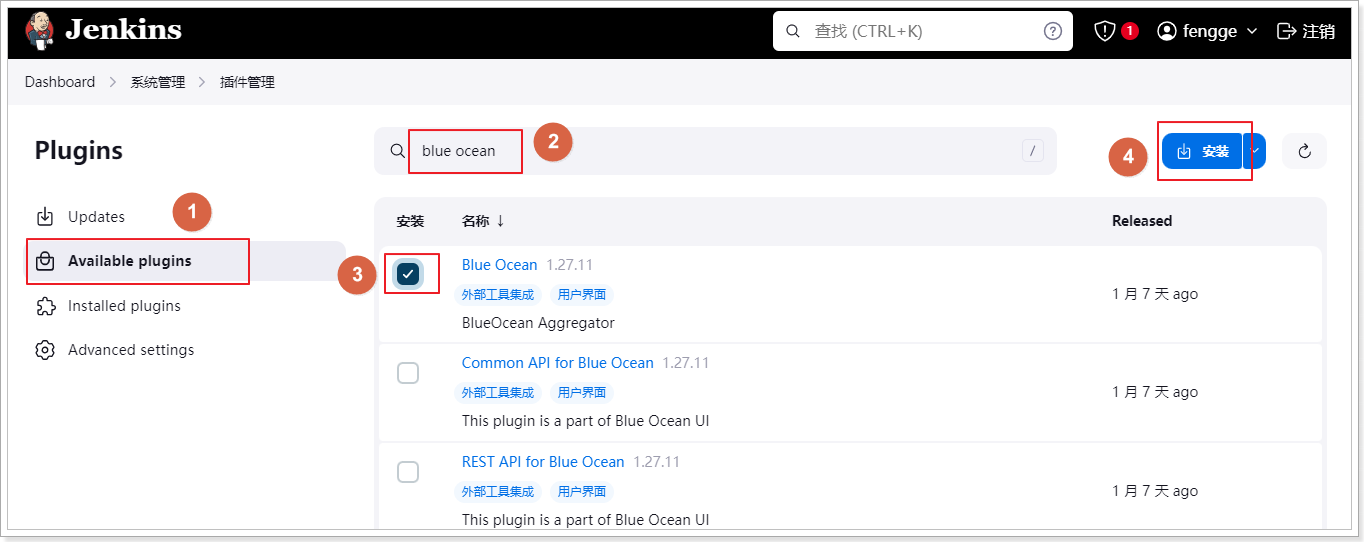Click the user avatar icon beside fengge

[x=1166, y=31]
